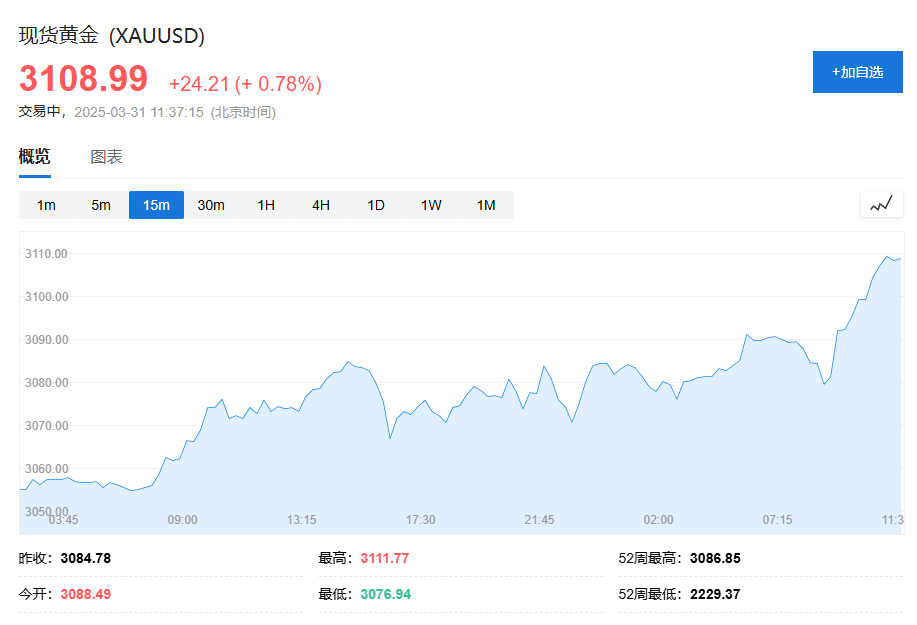Select the 5m interval
This screenshot has width=917, height=625.
tap(101, 205)
